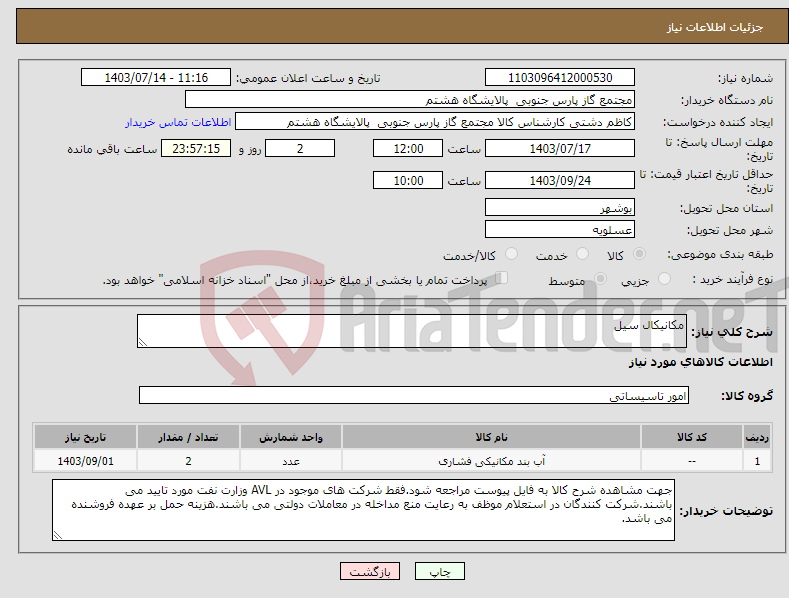Select the متوسط purchase type radio
Viewport: 789px width, 598px height.
click(600, 278)
